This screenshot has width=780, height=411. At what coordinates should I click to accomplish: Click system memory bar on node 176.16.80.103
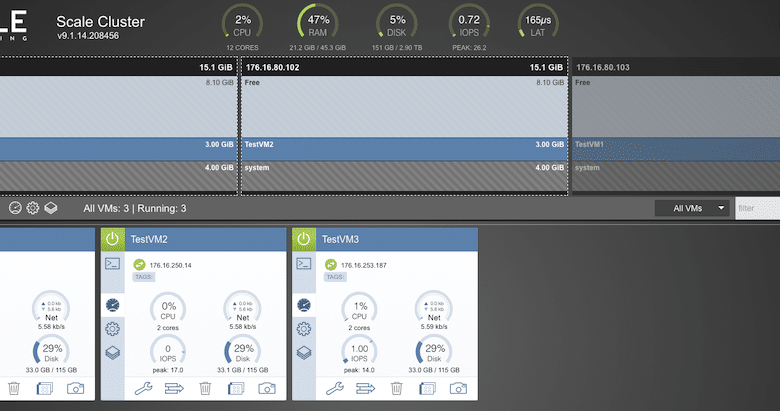click(x=676, y=177)
